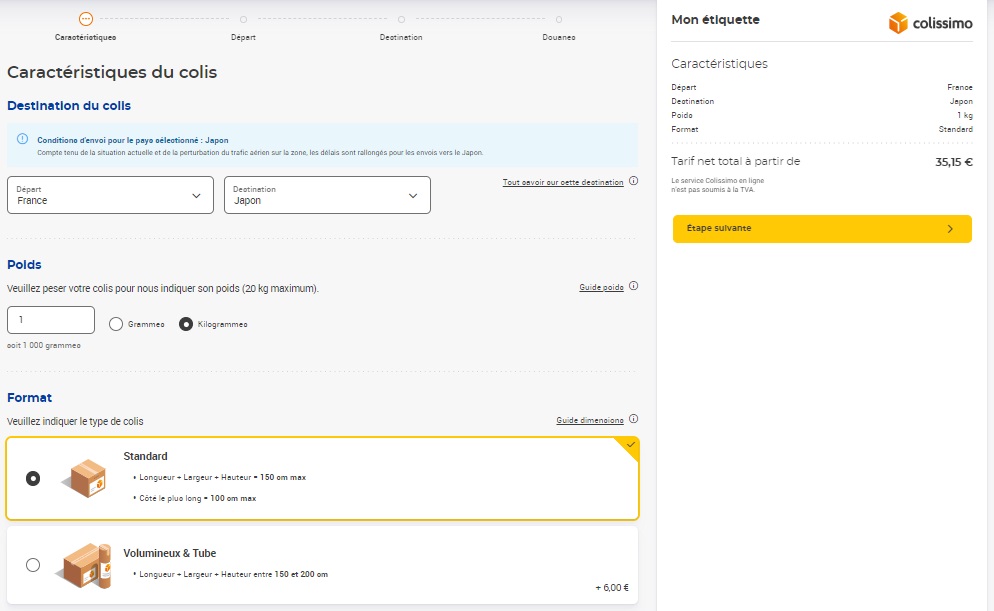
Task: Click the 'Standard' value in the summary panel
Action: 956,129
